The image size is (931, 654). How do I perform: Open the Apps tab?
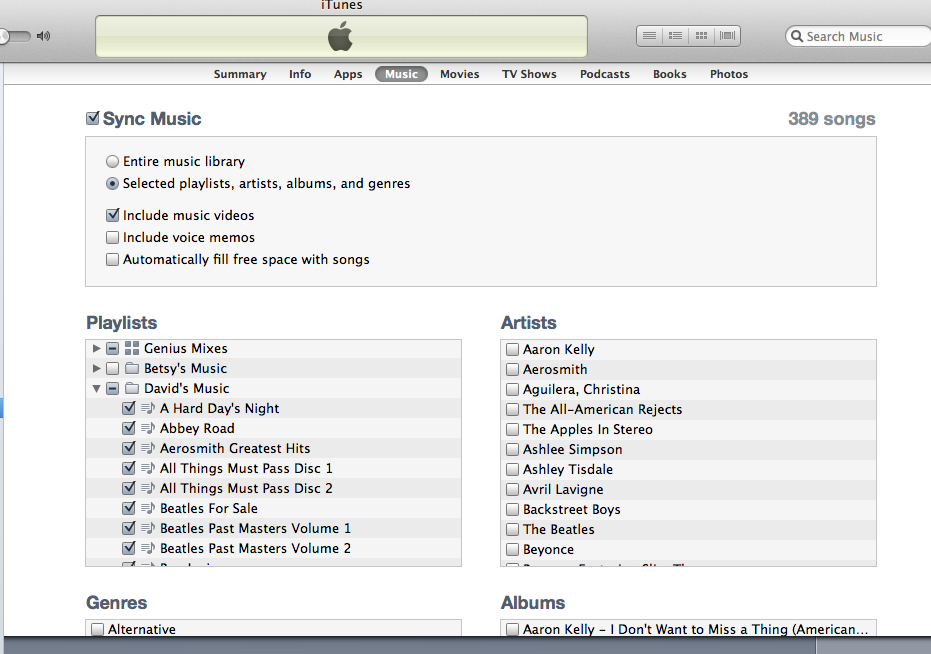(x=348, y=74)
